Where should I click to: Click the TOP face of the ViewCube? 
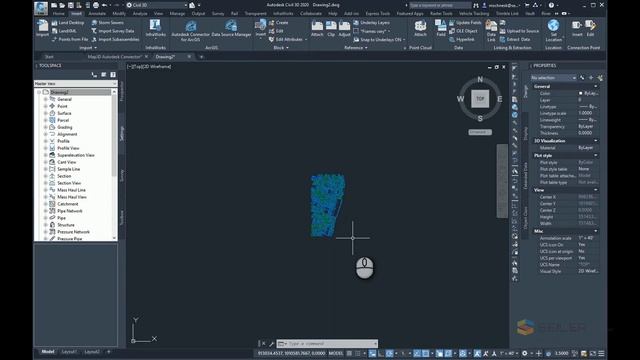[480, 99]
